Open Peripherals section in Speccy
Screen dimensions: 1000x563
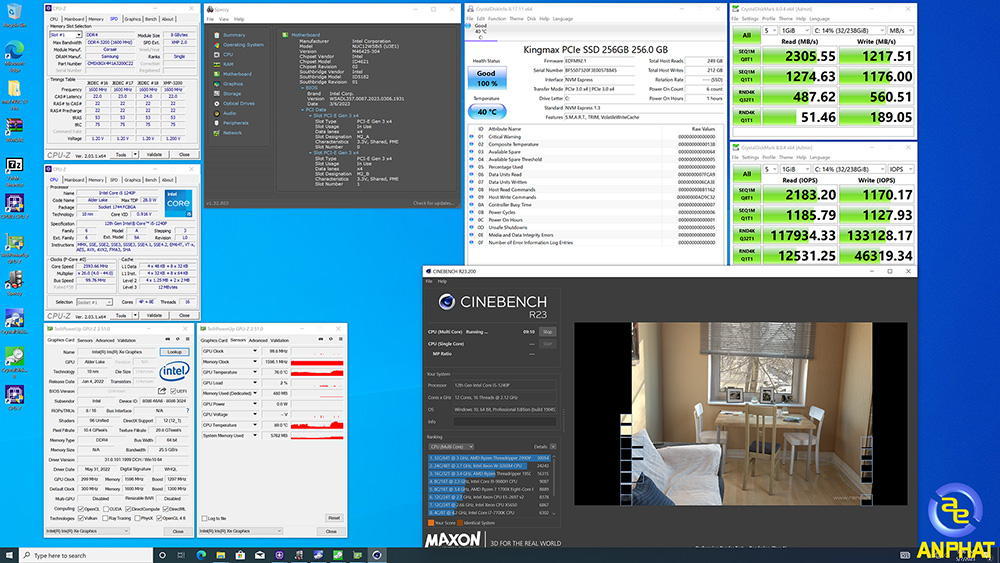235,123
